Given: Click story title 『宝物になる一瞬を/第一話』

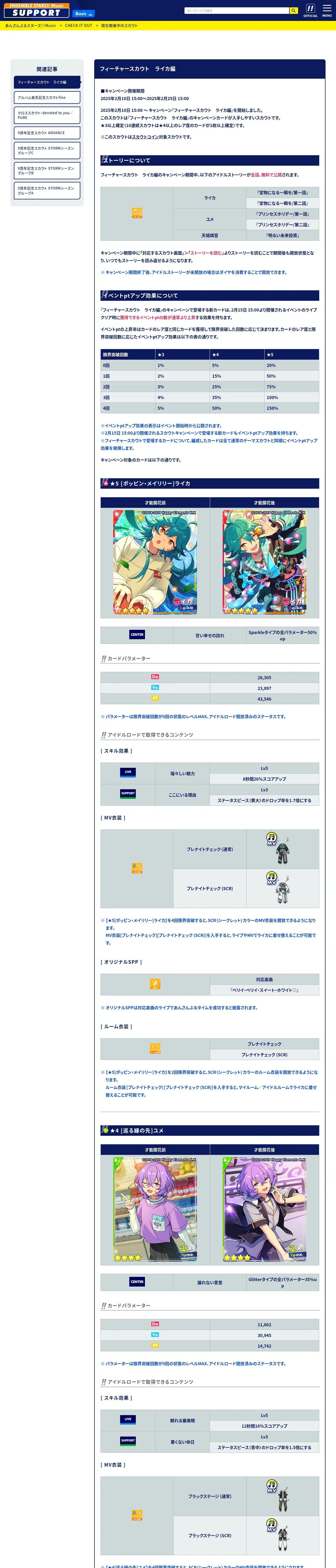Looking at the screenshot, I should 282,192.
